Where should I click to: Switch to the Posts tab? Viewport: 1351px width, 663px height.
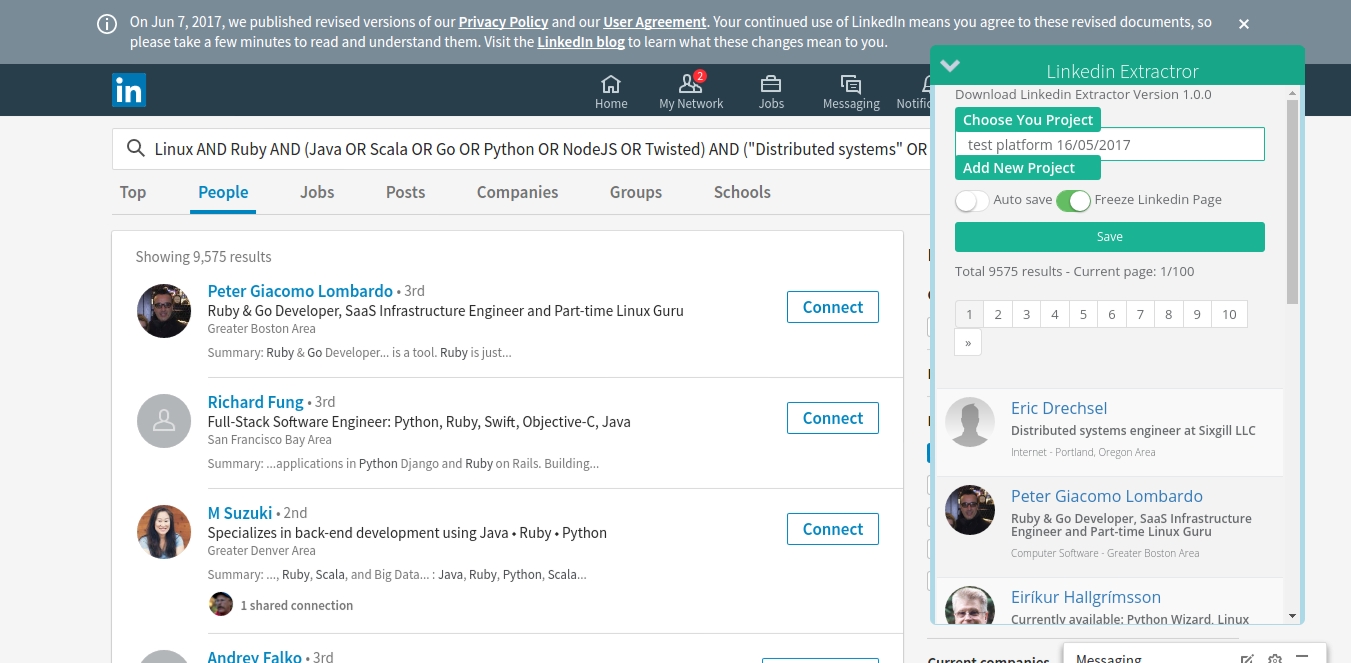coord(405,192)
